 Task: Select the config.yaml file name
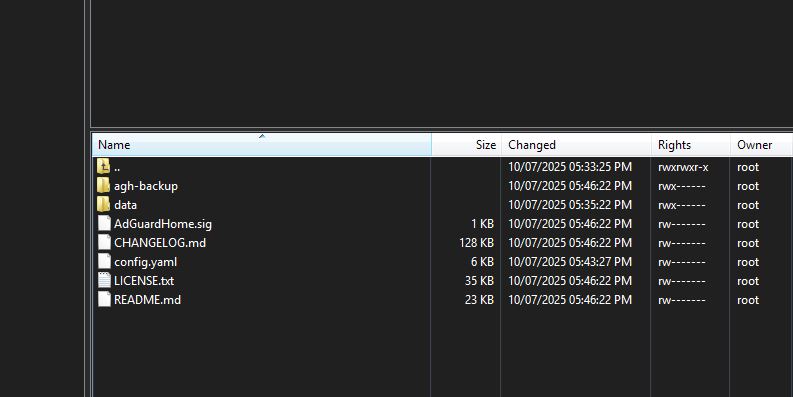[x=145, y=262]
